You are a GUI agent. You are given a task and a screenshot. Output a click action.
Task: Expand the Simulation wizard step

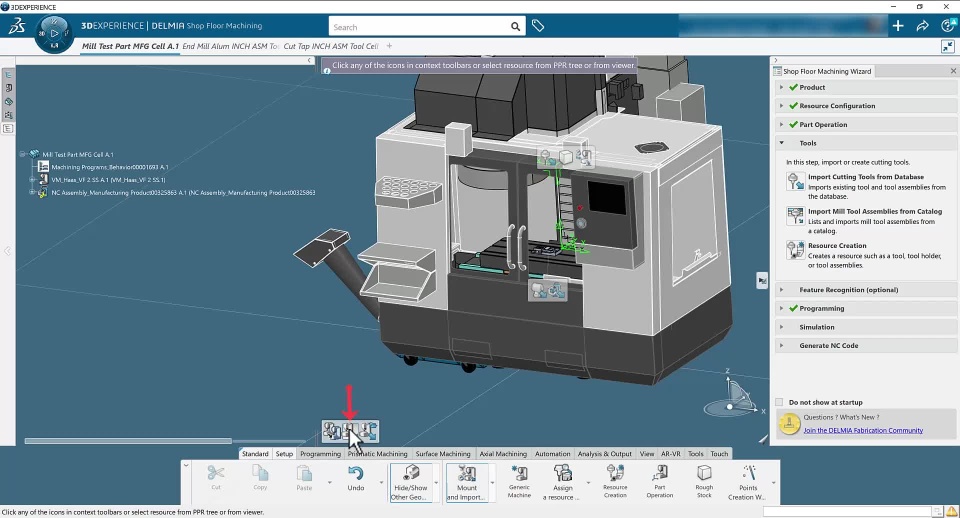pyautogui.click(x=781, y=327)
